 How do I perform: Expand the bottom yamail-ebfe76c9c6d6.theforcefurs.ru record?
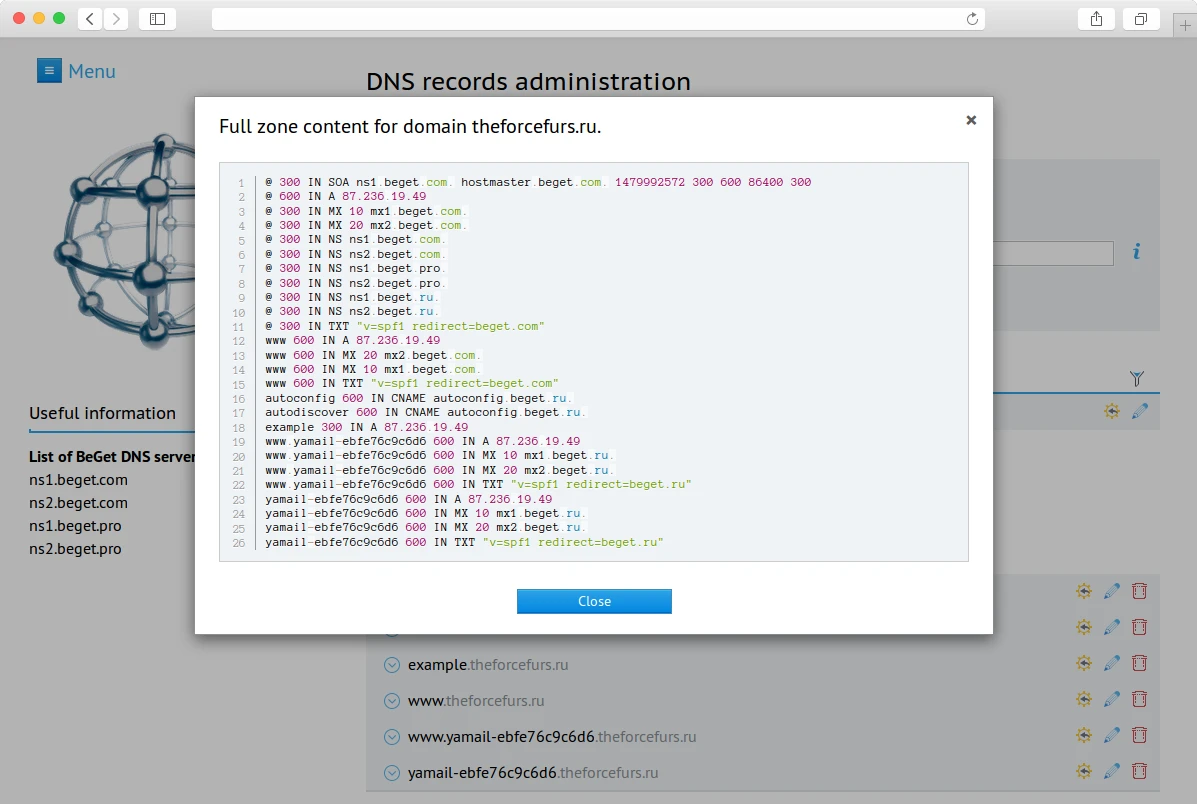click(x=392, y=773)
